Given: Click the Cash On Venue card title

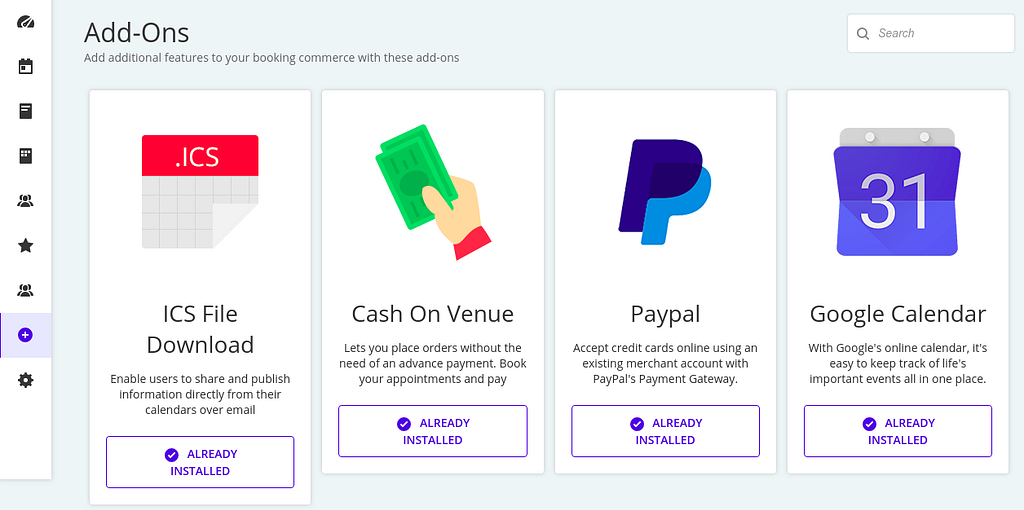Looking at the screenshot, I should click(x=433, y=314).
